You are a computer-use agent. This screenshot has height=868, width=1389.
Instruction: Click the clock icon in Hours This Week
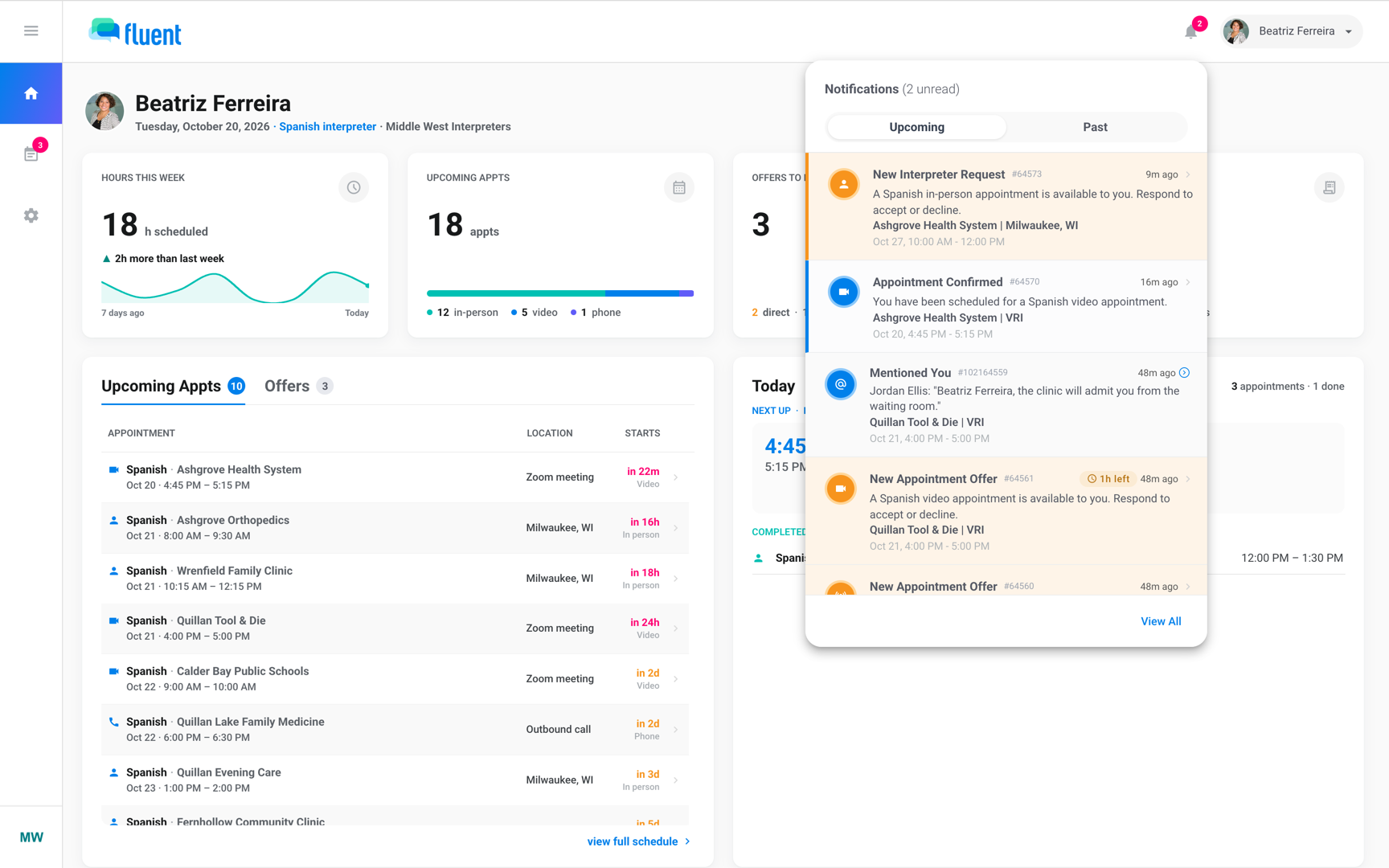(x=354, y=187)
